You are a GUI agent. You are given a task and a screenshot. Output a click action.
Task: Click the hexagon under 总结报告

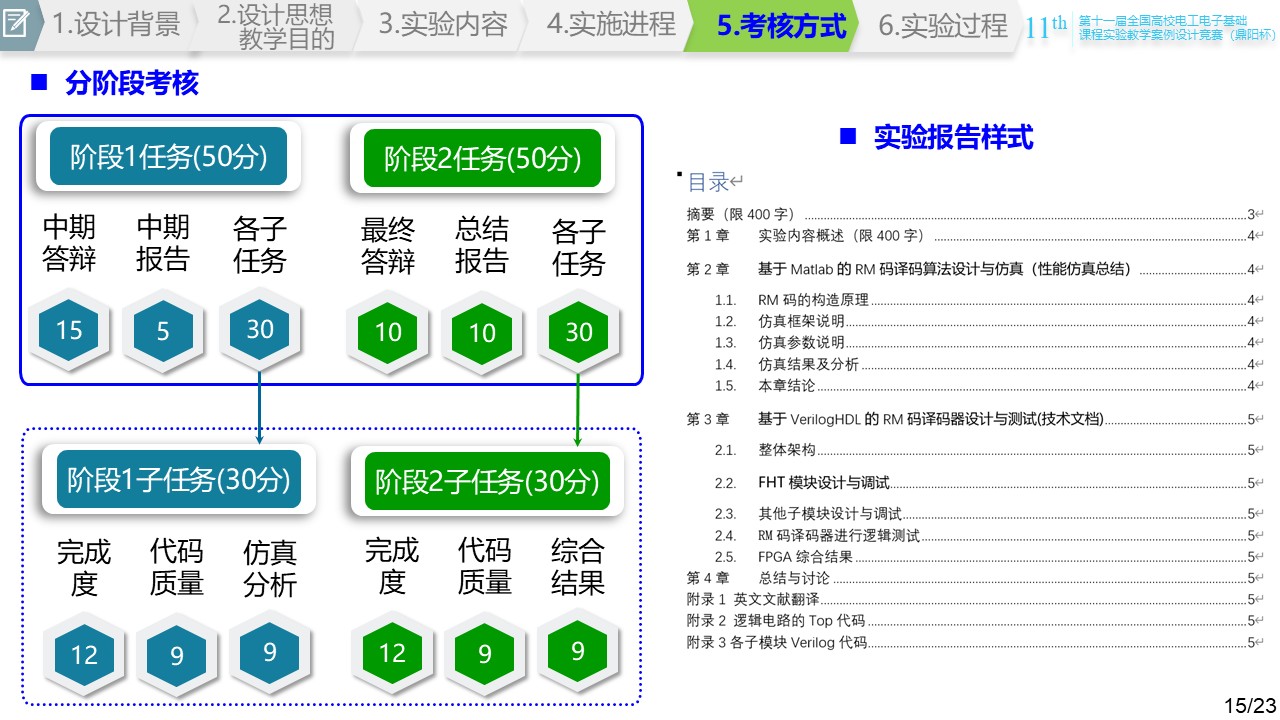[482, 332]
